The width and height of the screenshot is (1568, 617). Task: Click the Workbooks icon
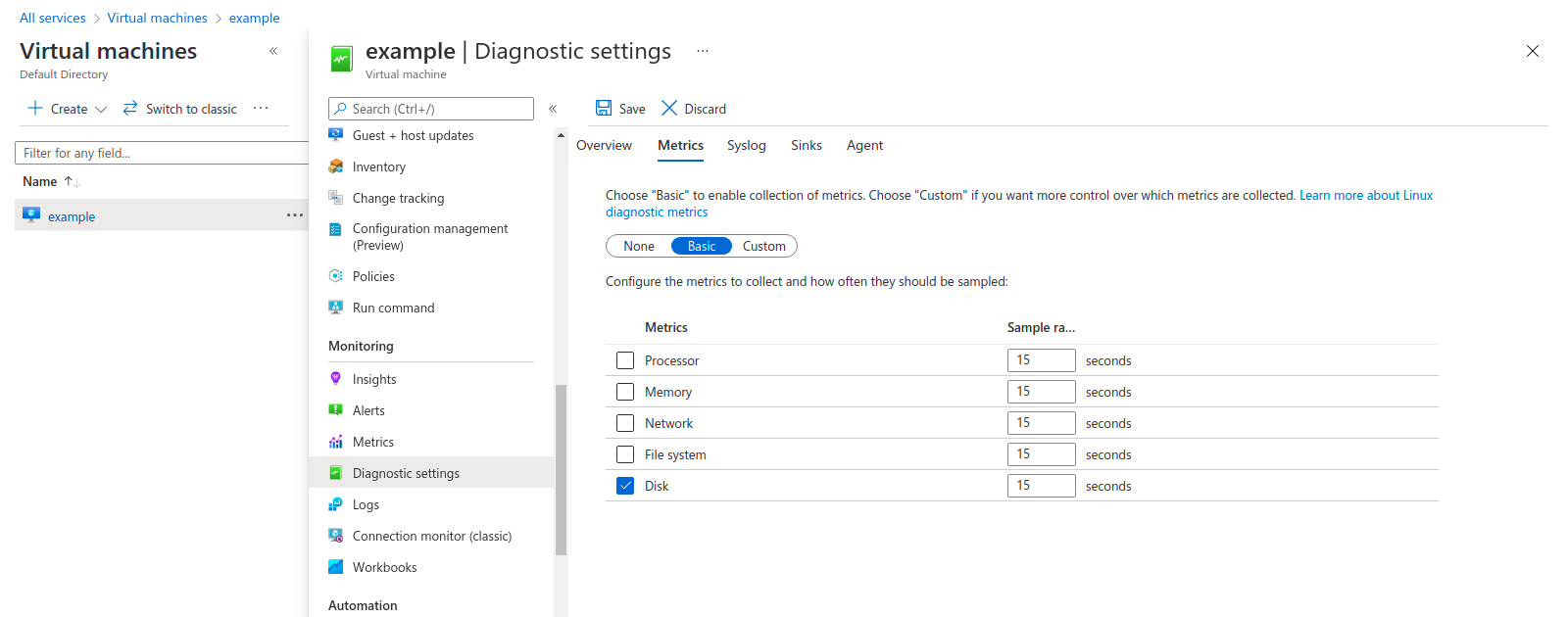coord(336,567)
